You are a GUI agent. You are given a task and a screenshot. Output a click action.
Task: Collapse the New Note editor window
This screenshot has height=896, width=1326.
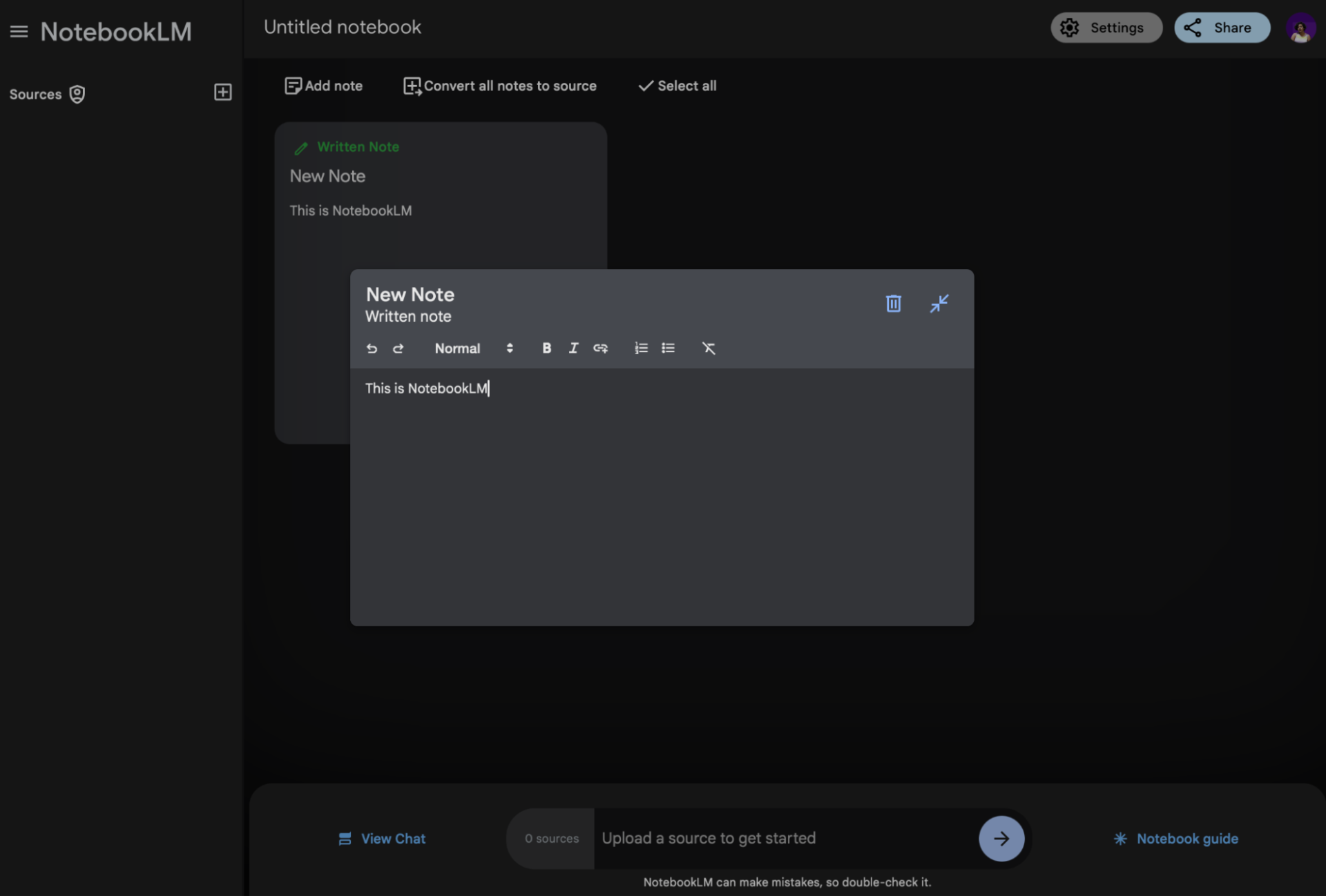[939, 304]
